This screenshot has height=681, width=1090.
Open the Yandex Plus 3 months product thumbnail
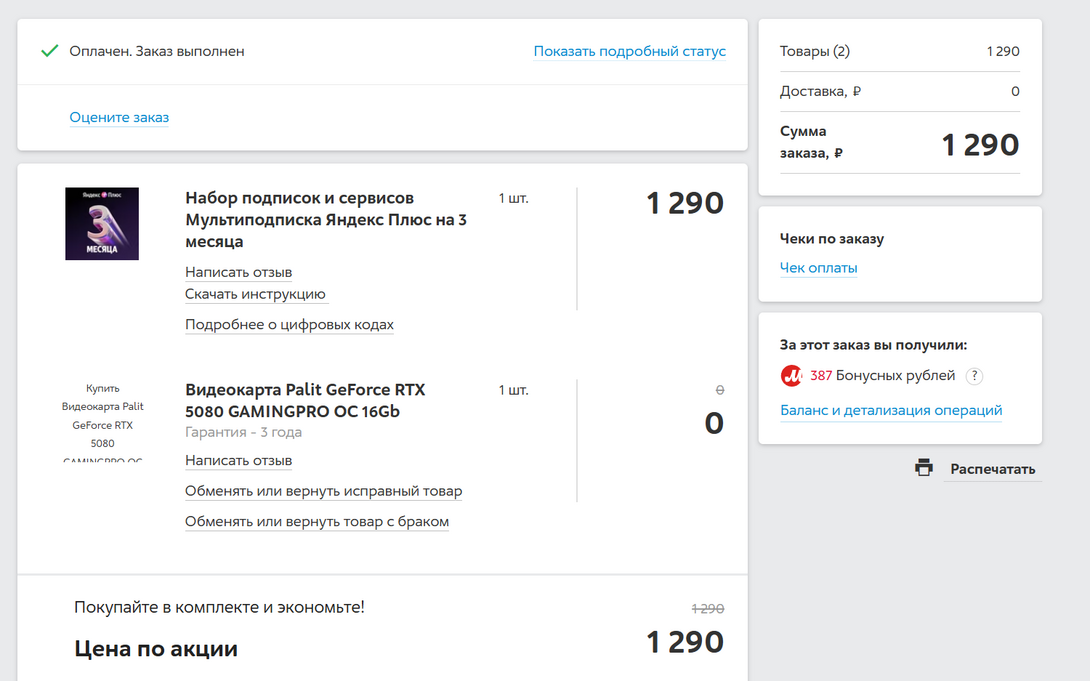(x=102, y=224)
